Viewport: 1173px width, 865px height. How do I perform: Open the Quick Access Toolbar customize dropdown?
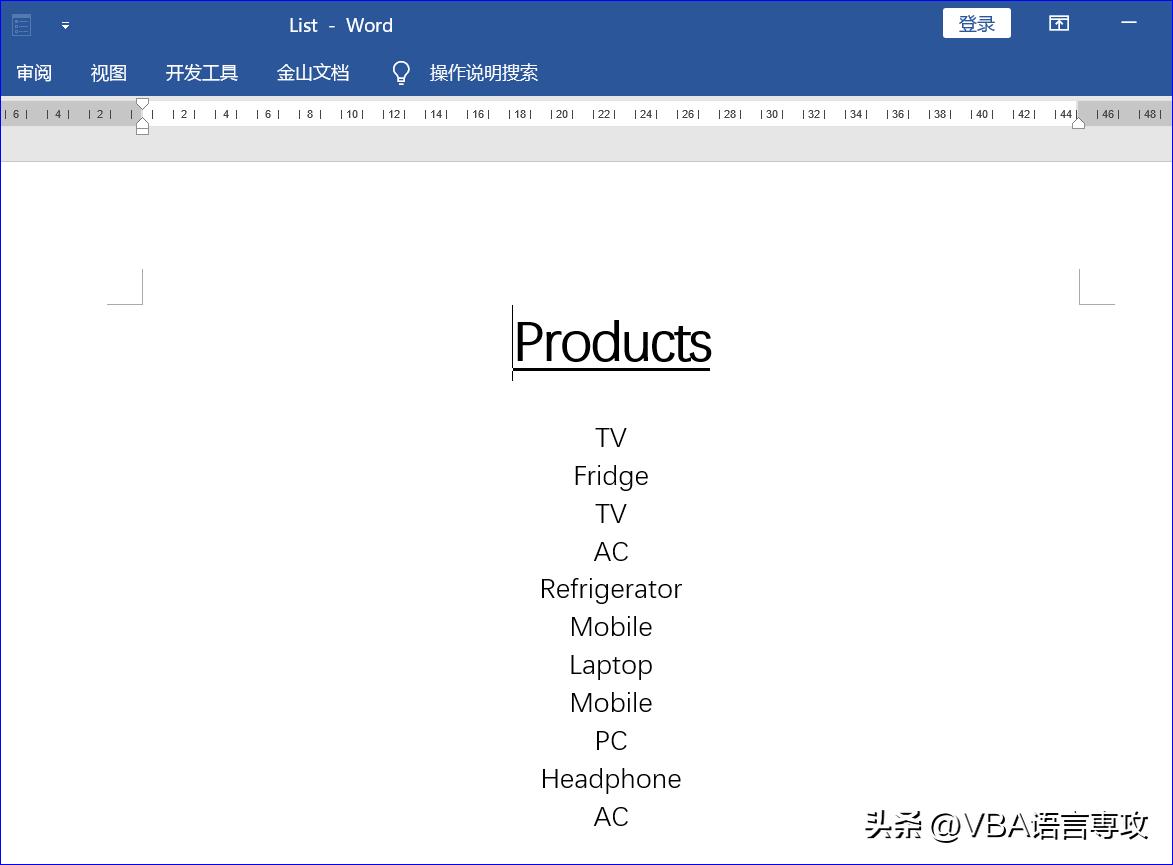click(x=66, y=25)
